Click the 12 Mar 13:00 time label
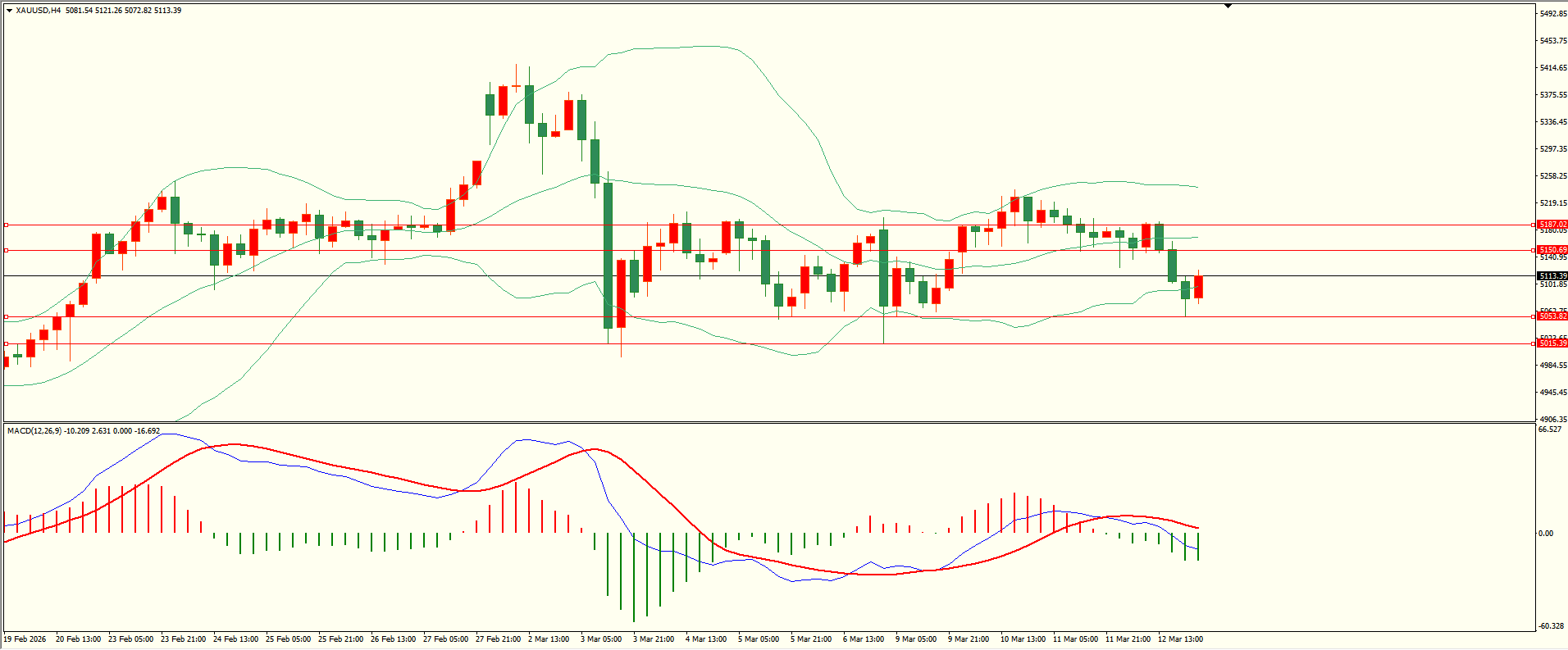The image size is (1568, 650). (x=1180, y=639)
